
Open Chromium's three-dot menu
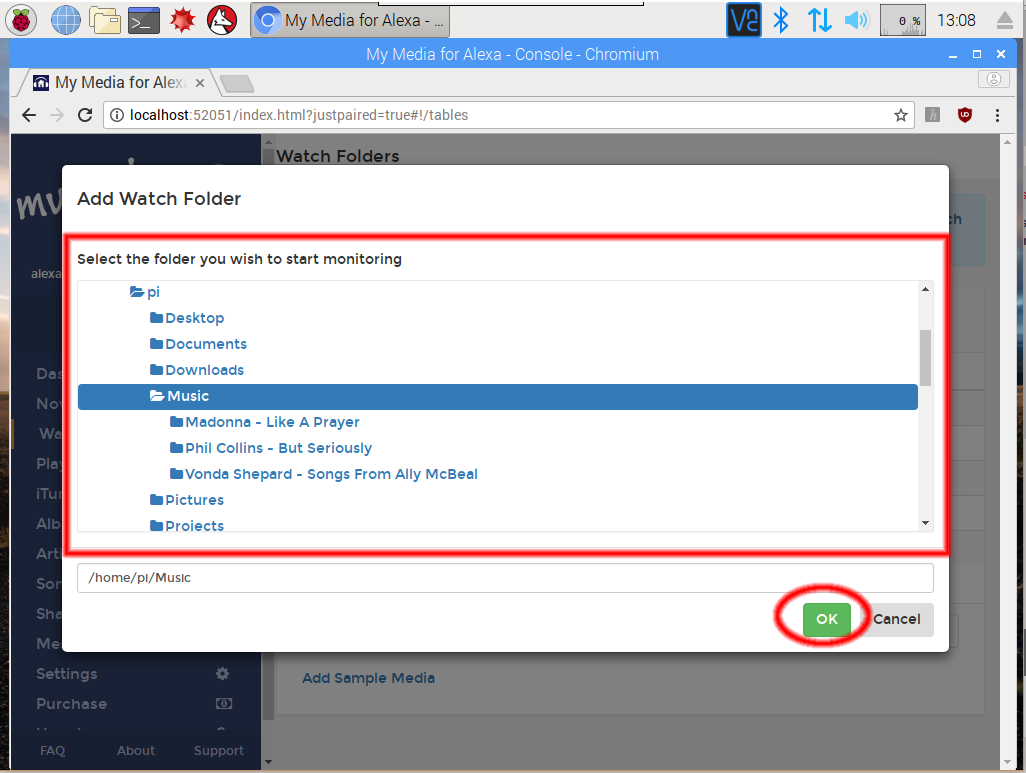pos(997,115)
